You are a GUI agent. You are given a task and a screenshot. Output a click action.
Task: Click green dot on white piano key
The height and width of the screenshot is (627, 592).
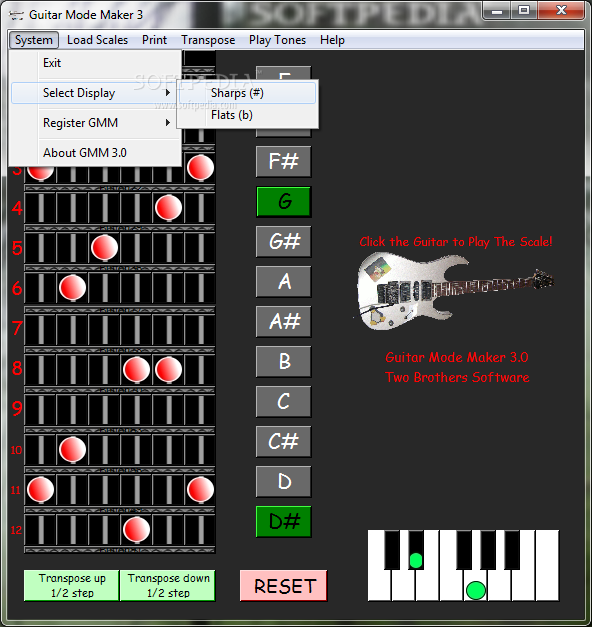coord(476,590)
